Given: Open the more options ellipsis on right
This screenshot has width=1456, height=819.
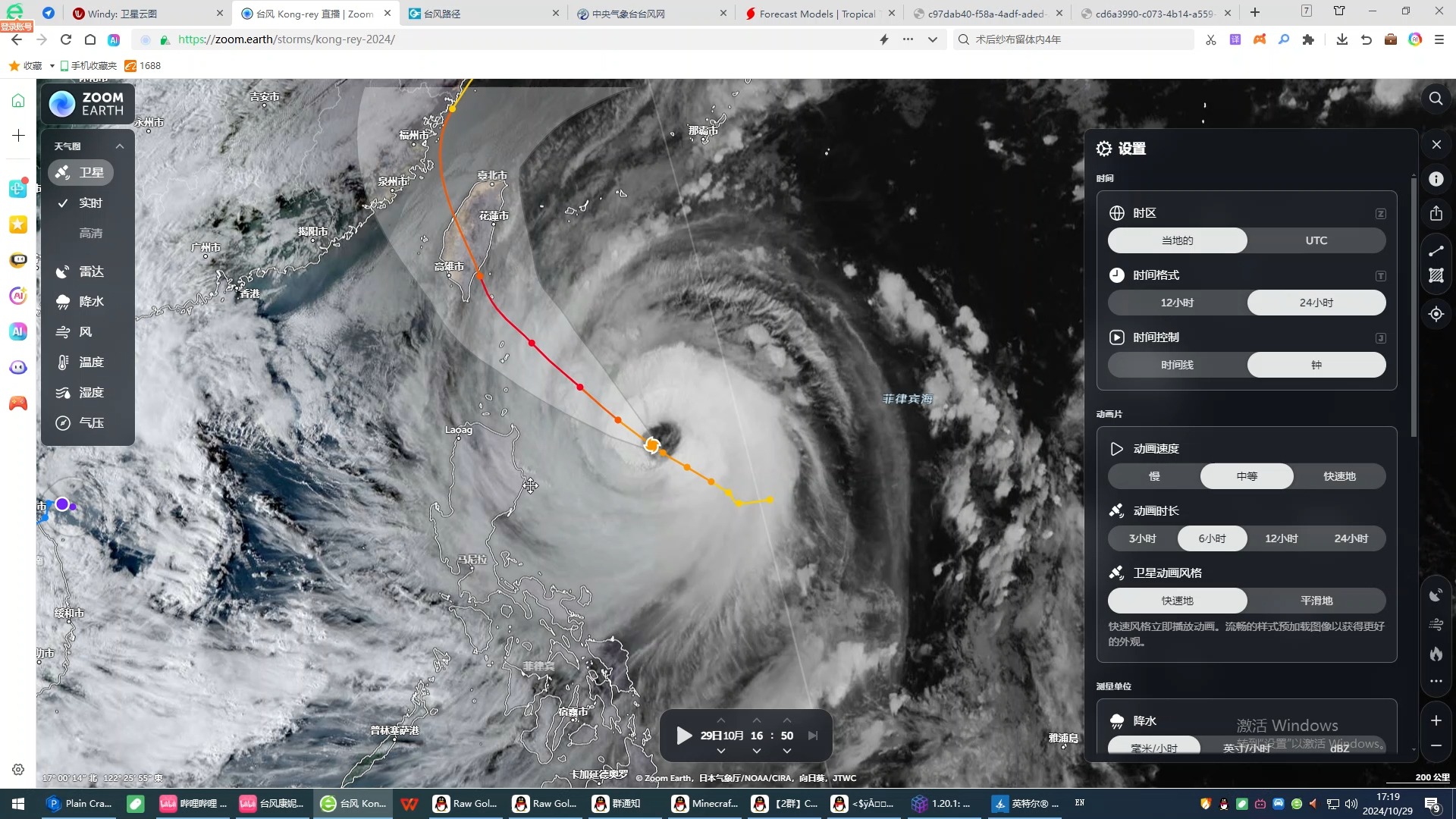Looking at the screenshot, I should pyautogui.click(x=1436, y=681).
